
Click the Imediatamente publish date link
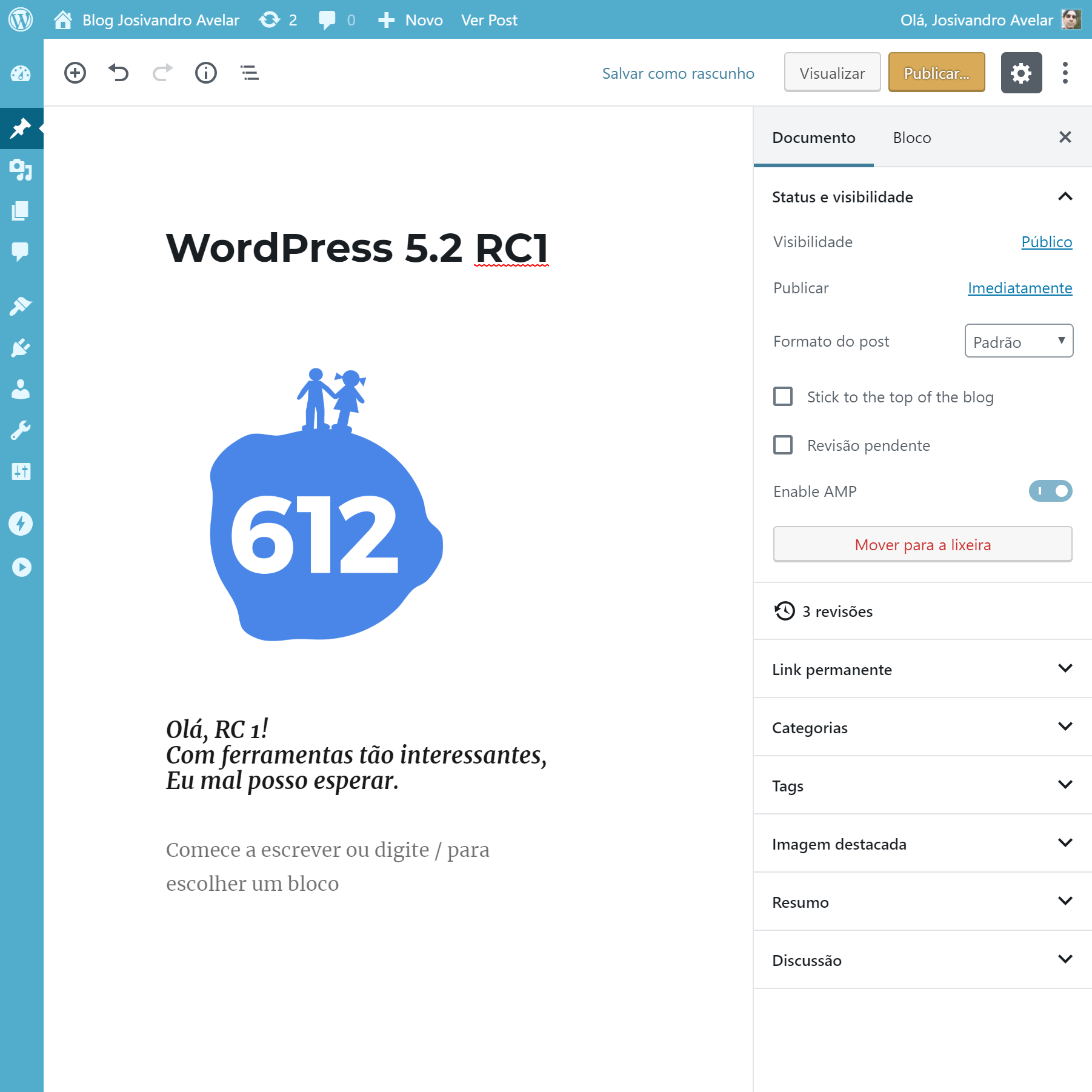(x=1020, y=288)
